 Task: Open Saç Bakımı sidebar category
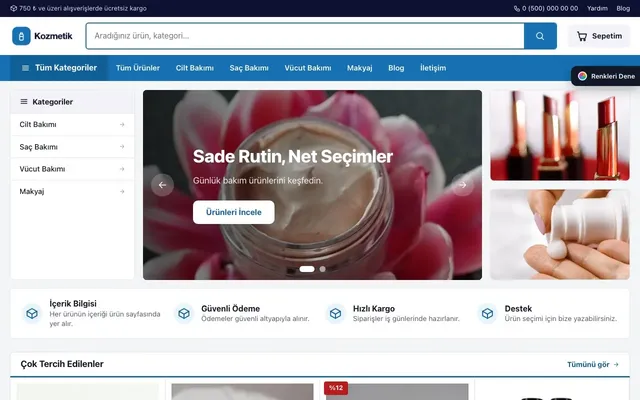(72, 147)
